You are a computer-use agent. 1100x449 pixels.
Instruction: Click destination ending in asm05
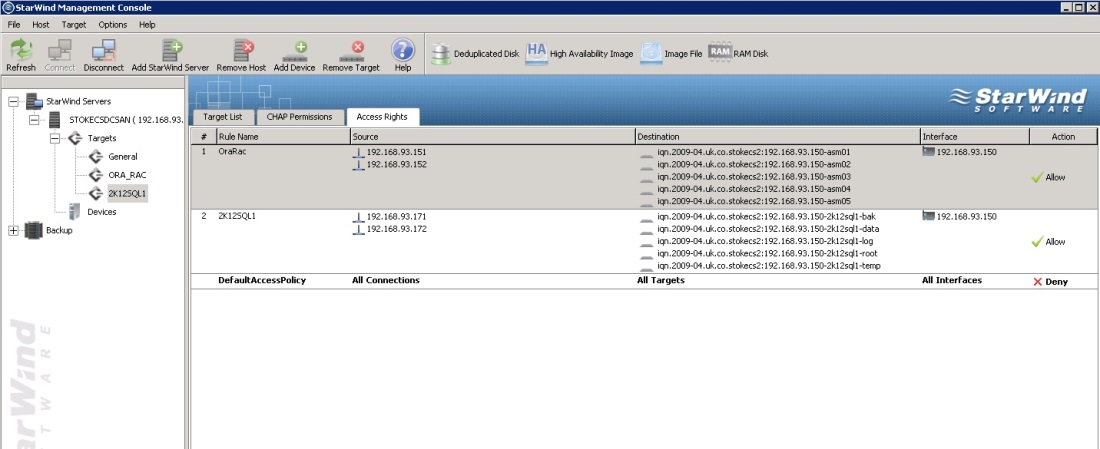click(753, 201)
